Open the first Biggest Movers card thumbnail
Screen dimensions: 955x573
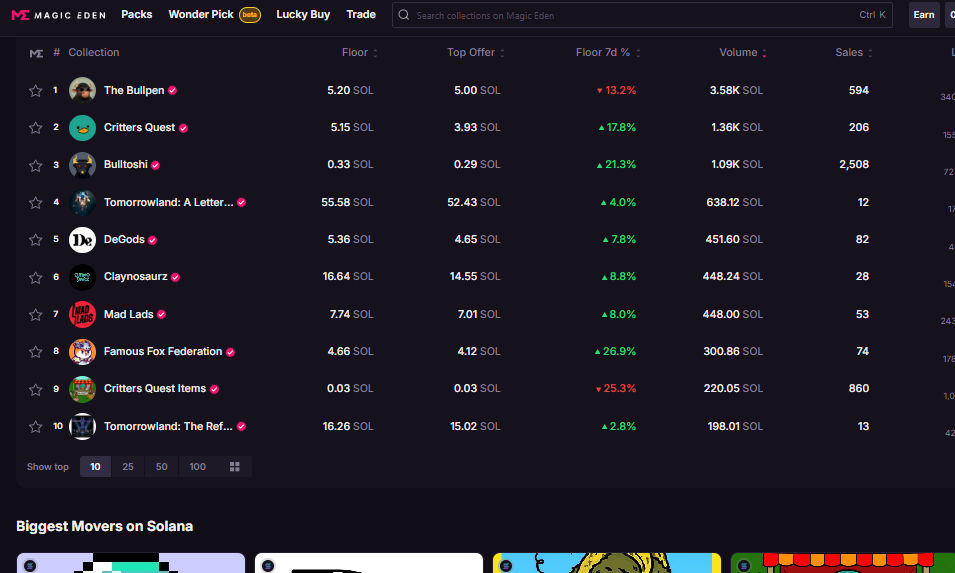131,563
